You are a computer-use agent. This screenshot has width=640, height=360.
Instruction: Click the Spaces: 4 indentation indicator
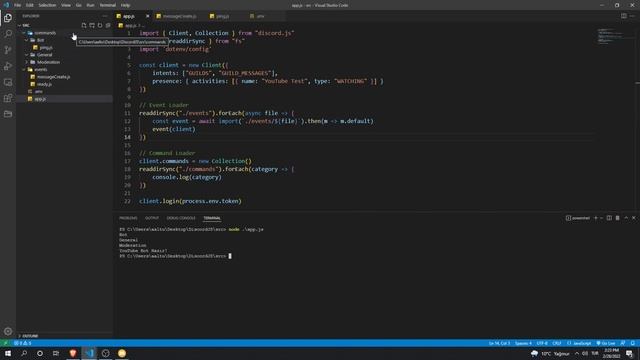[x=523, y=343]
